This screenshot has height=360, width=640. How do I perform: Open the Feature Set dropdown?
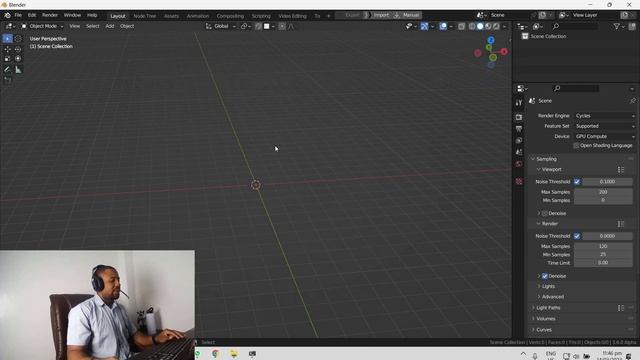click(605, 126)
